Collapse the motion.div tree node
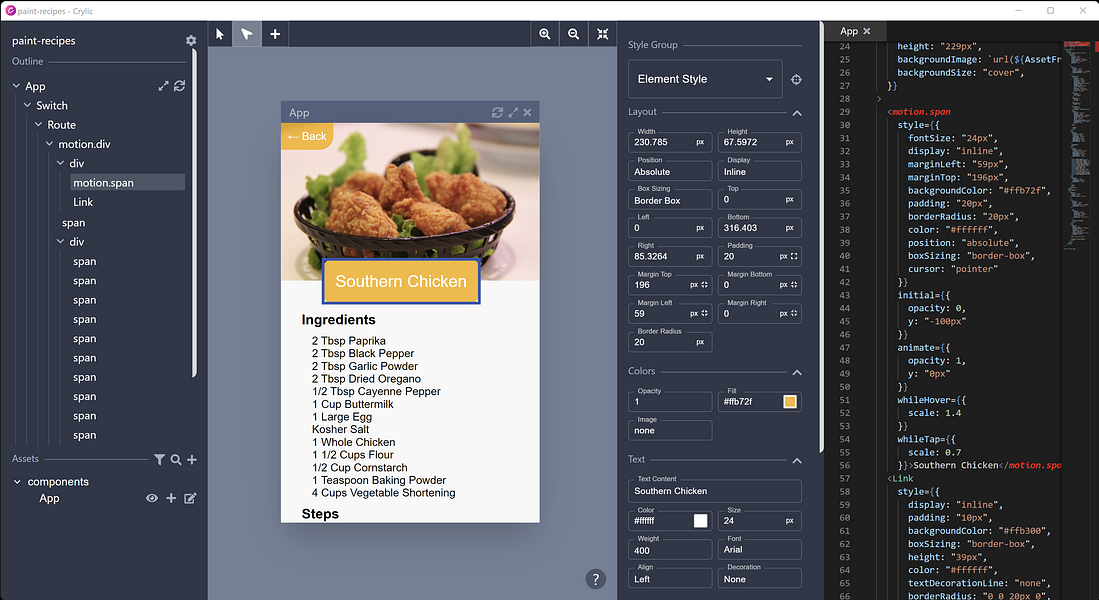The height and width of the screenshot is (600, 1099). (x=50, y=144)
